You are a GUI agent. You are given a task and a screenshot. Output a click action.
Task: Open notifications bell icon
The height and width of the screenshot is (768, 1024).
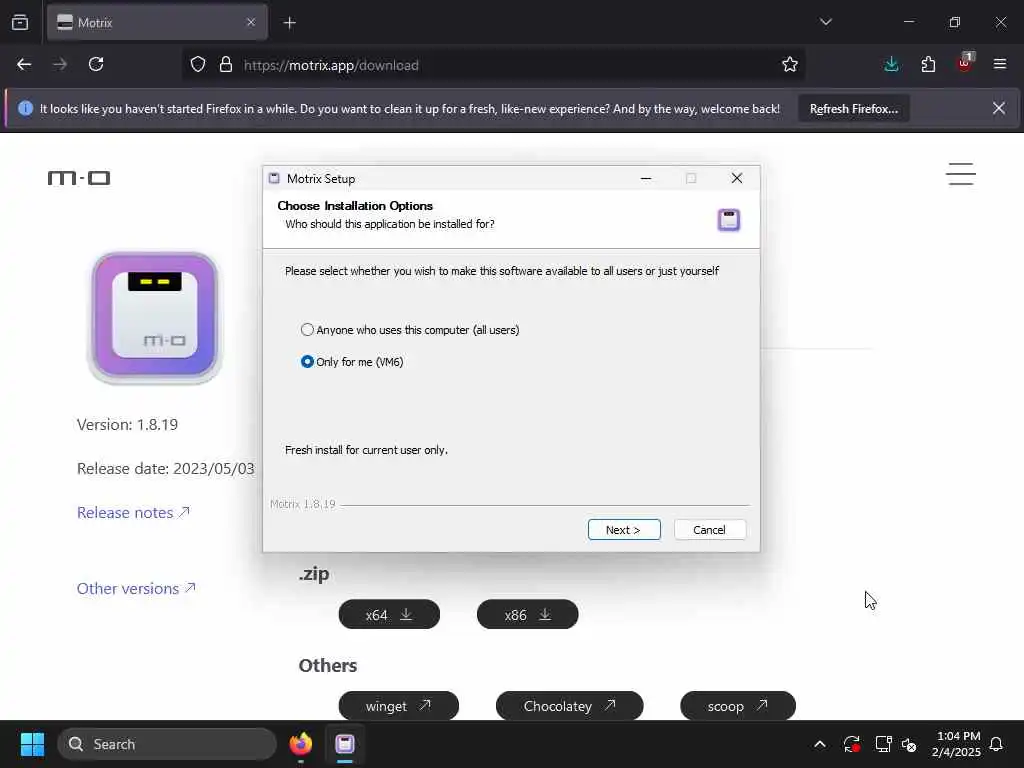coord(996,744)
